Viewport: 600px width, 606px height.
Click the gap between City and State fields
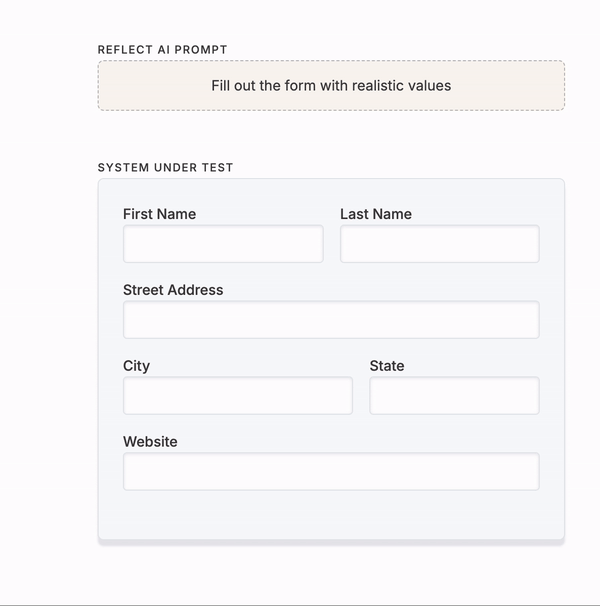coord(361,396)
